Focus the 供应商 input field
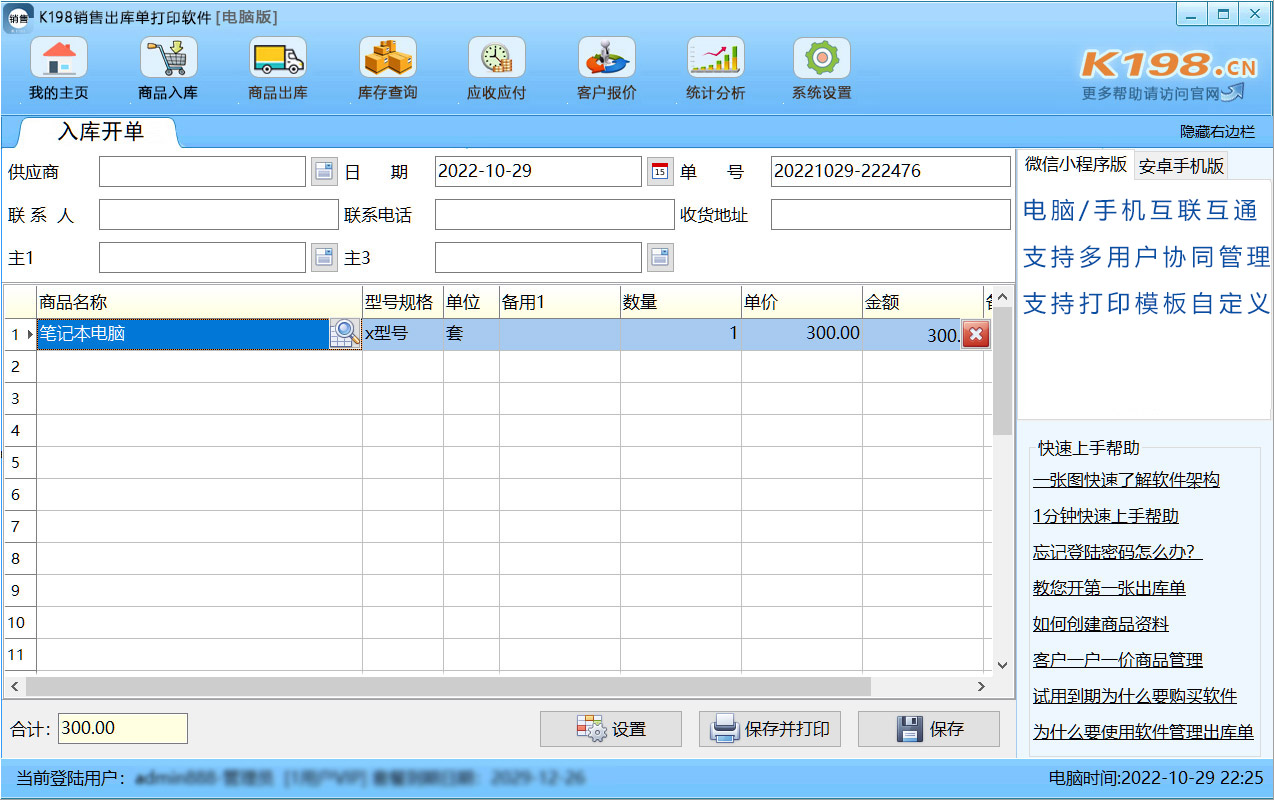This screenshot has height=800, width=1274. 202,172
